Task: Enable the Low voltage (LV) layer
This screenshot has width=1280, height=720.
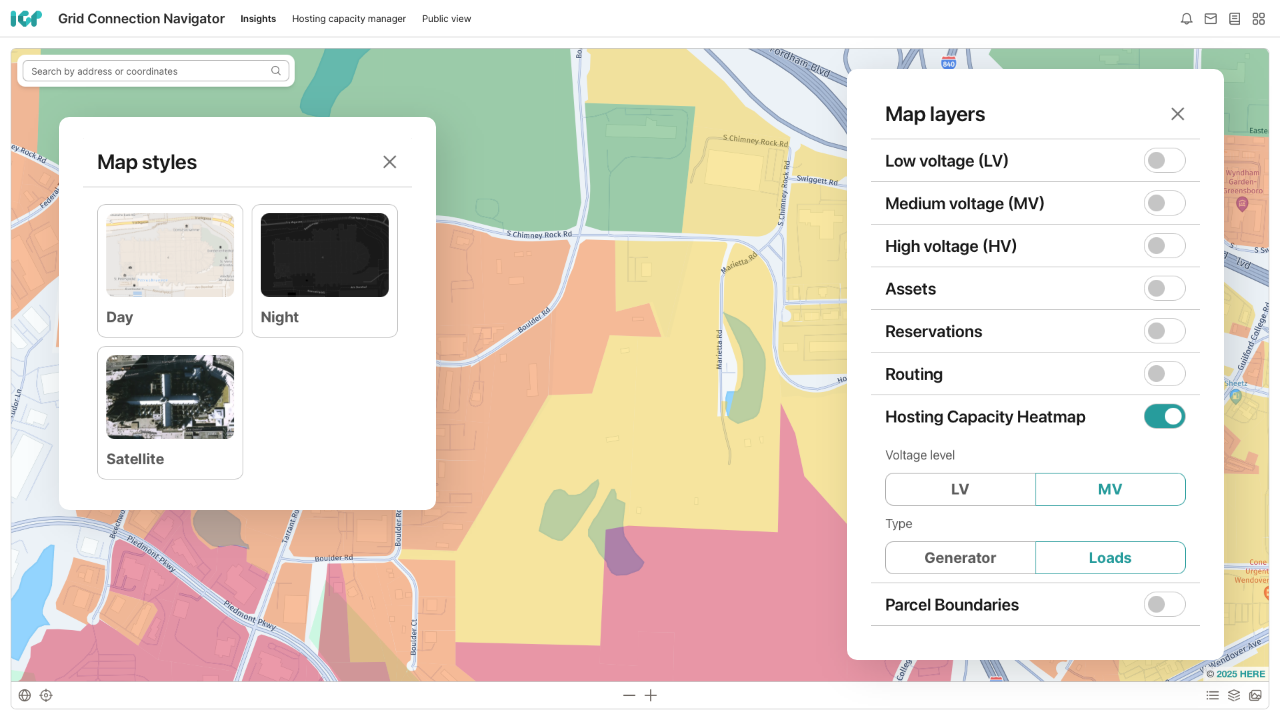Action: 1165,161
